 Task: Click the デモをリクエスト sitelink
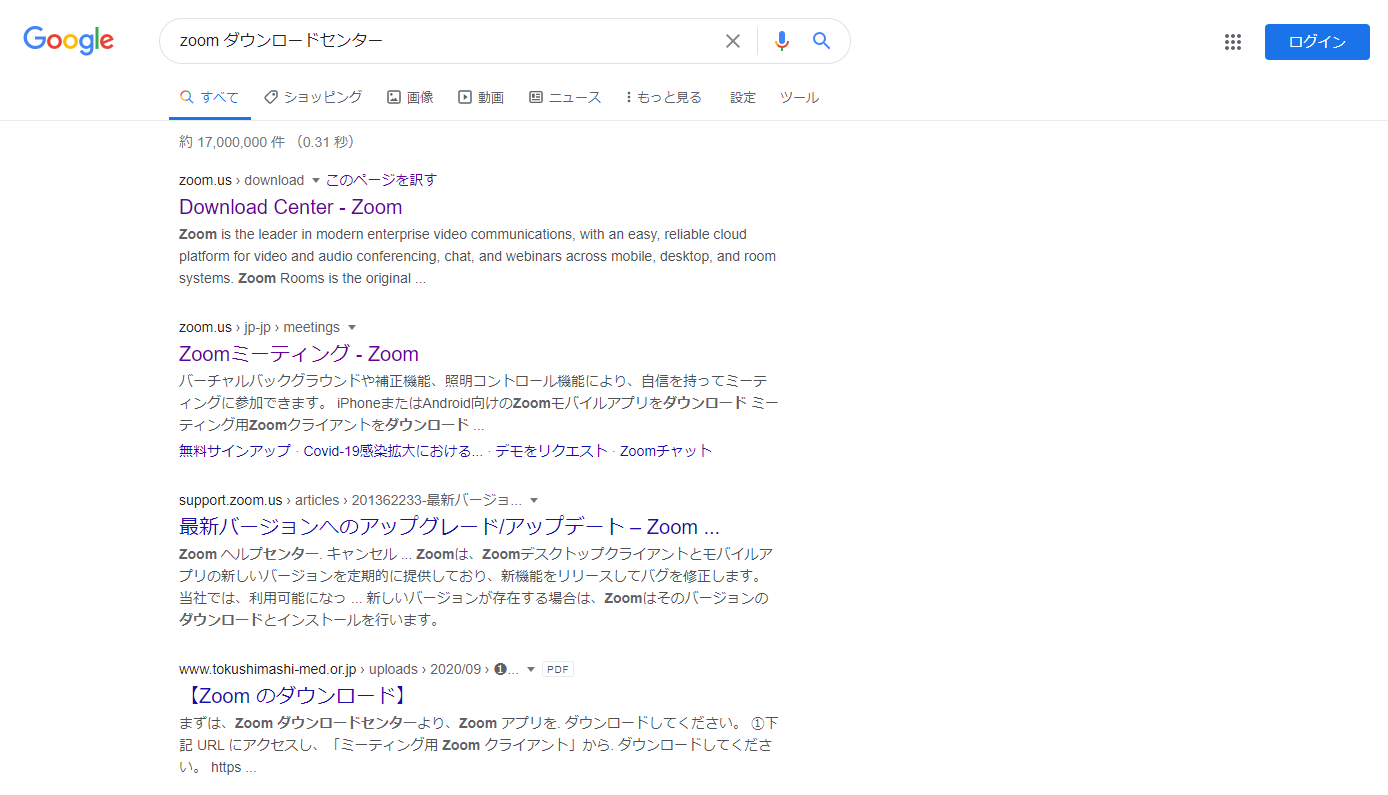click(x=551, y=451)
